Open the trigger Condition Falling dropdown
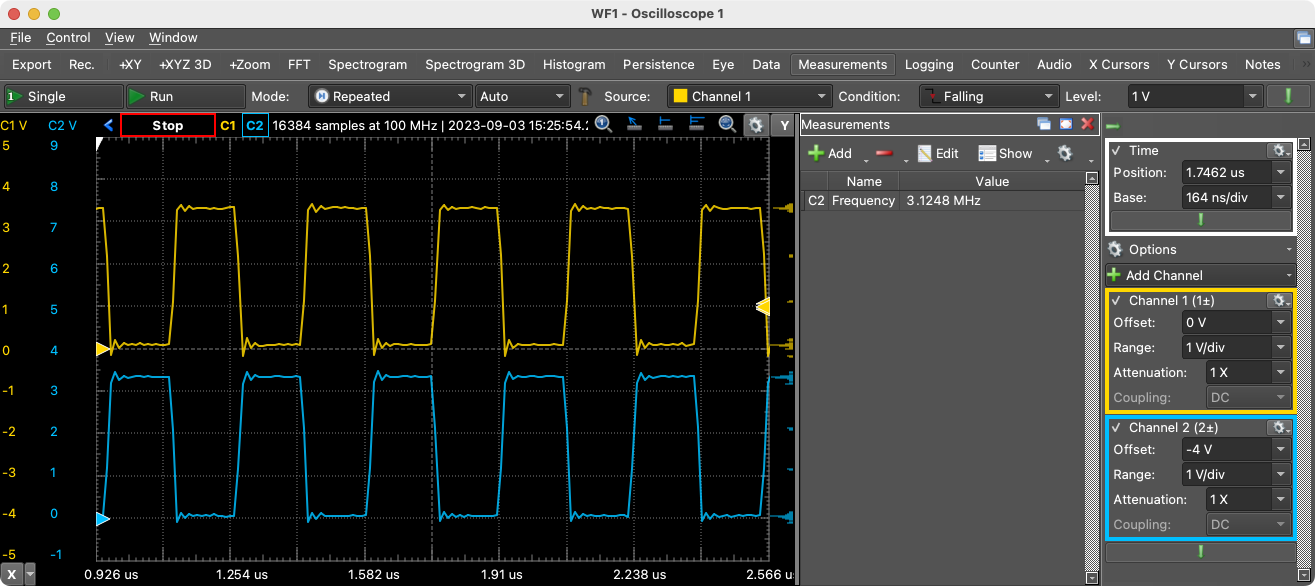 pyautogui.click(x=988, y=97)
